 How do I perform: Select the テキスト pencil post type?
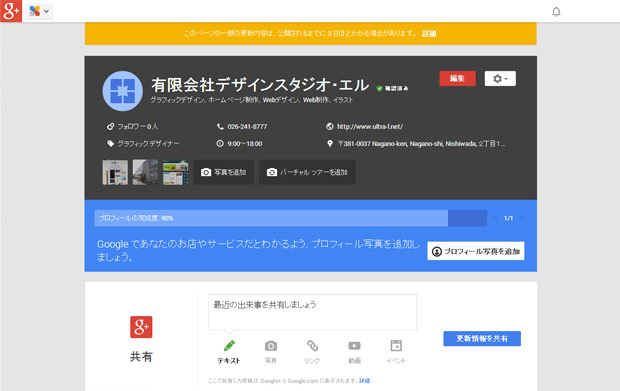click(x=229, y=351)
